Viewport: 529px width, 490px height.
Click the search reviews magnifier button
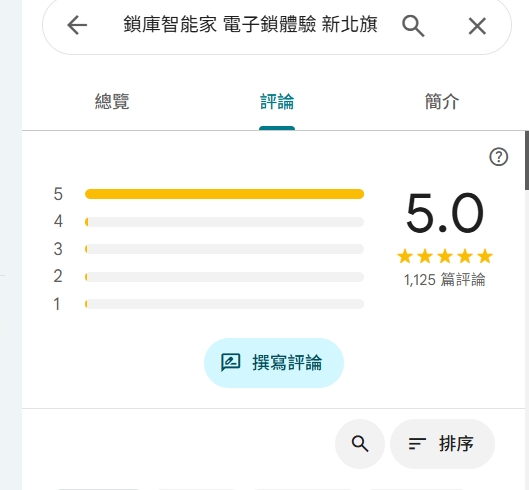coord(360,443)
